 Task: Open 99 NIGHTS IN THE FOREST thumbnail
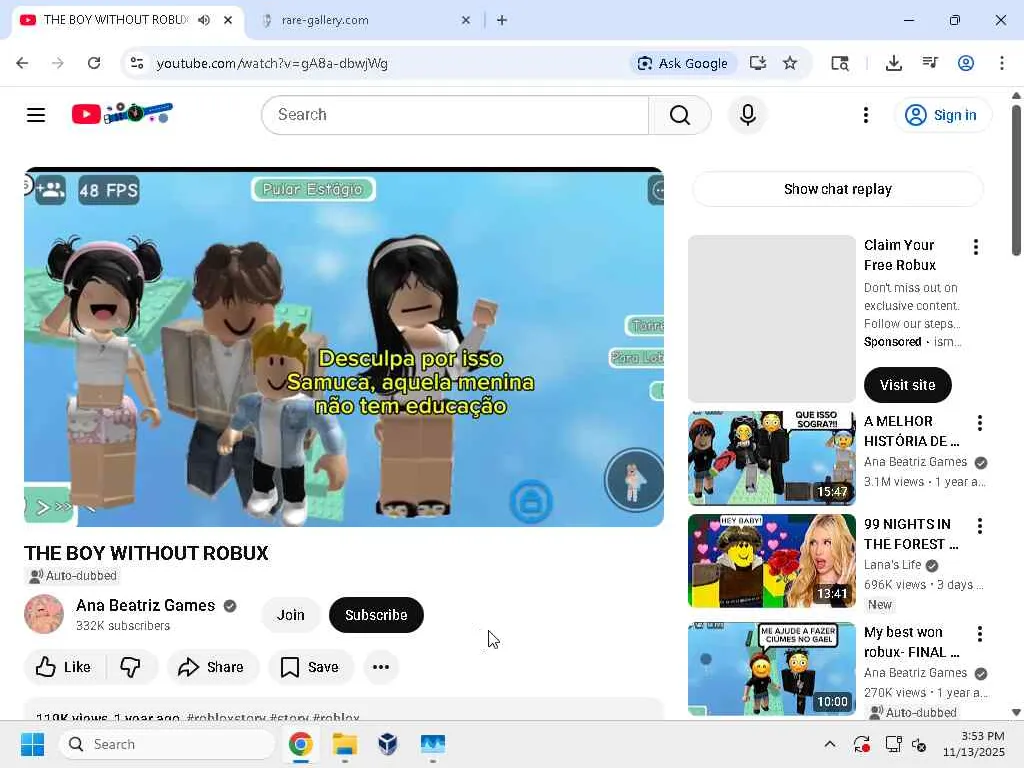coord(771,561)
